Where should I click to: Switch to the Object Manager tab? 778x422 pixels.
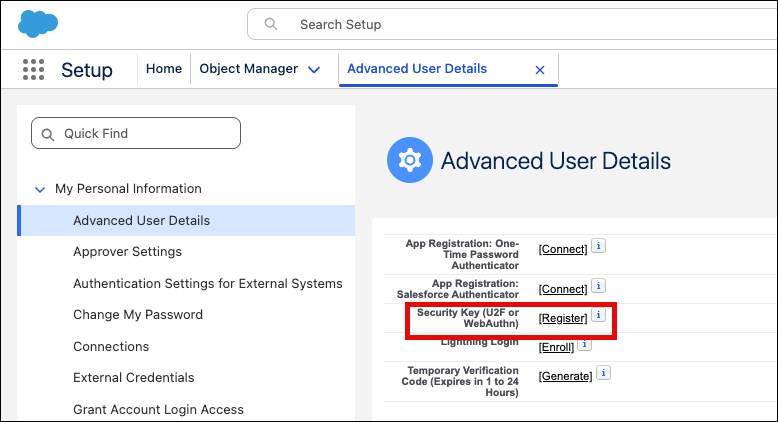click(x=249, y=69)
